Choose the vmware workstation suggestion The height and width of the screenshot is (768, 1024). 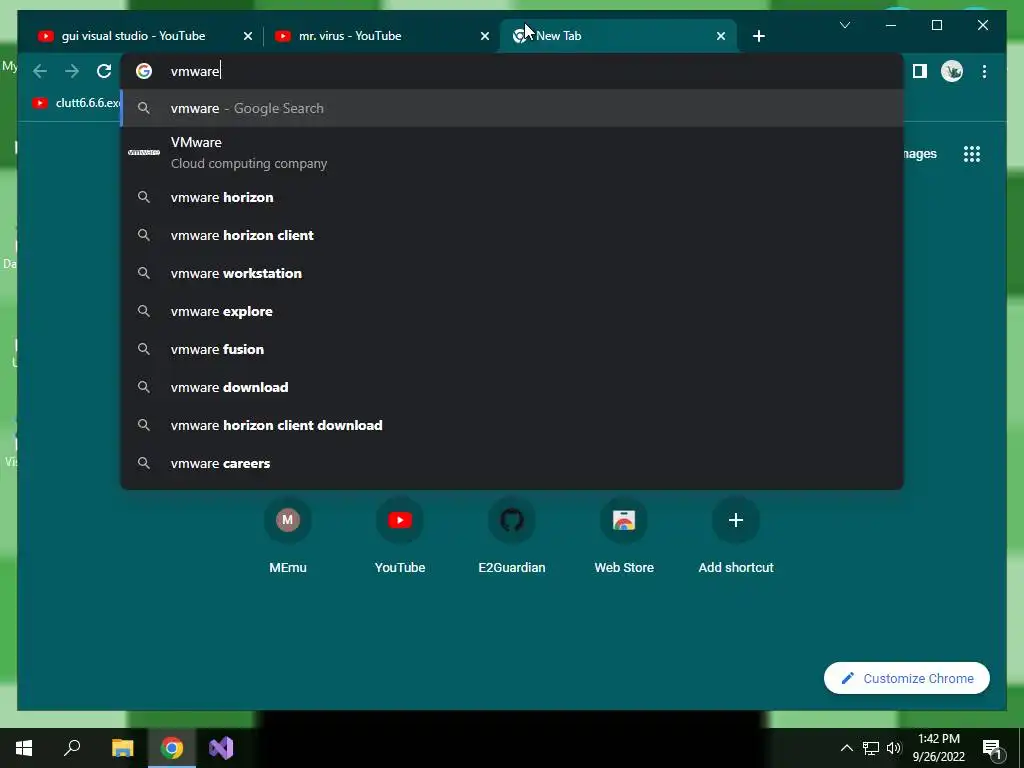tap(512, 273)
